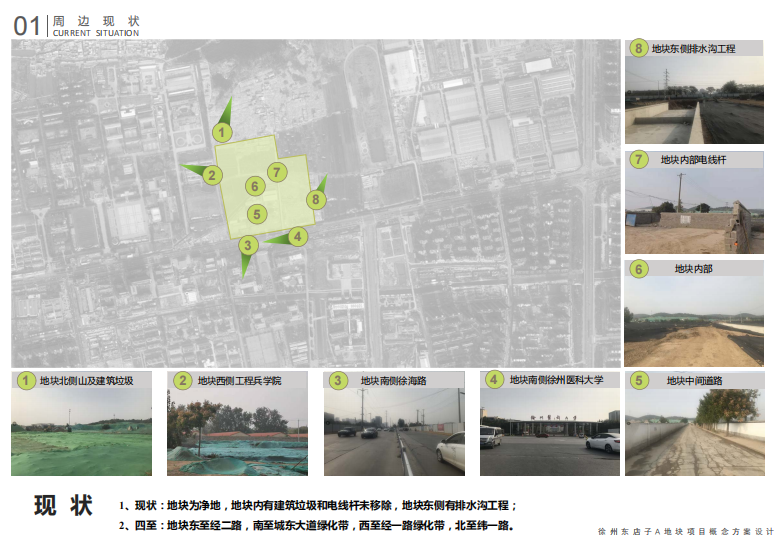Screen dimensions: 780x535
Task: Click number badge 1 beside 地块北侧山及建筑垃圾
Action: 26,381
